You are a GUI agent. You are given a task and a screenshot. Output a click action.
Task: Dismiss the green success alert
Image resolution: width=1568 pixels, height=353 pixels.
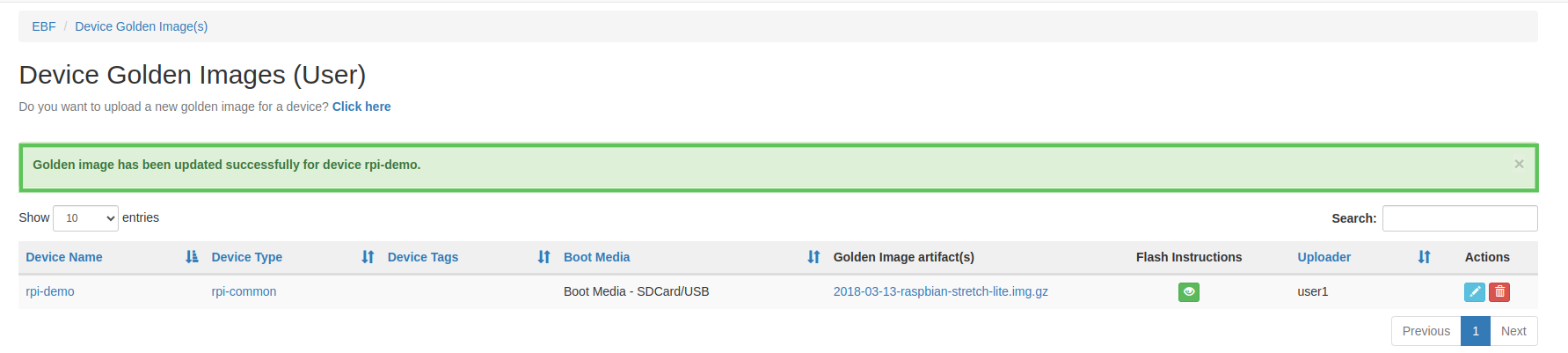point(1519,164)
